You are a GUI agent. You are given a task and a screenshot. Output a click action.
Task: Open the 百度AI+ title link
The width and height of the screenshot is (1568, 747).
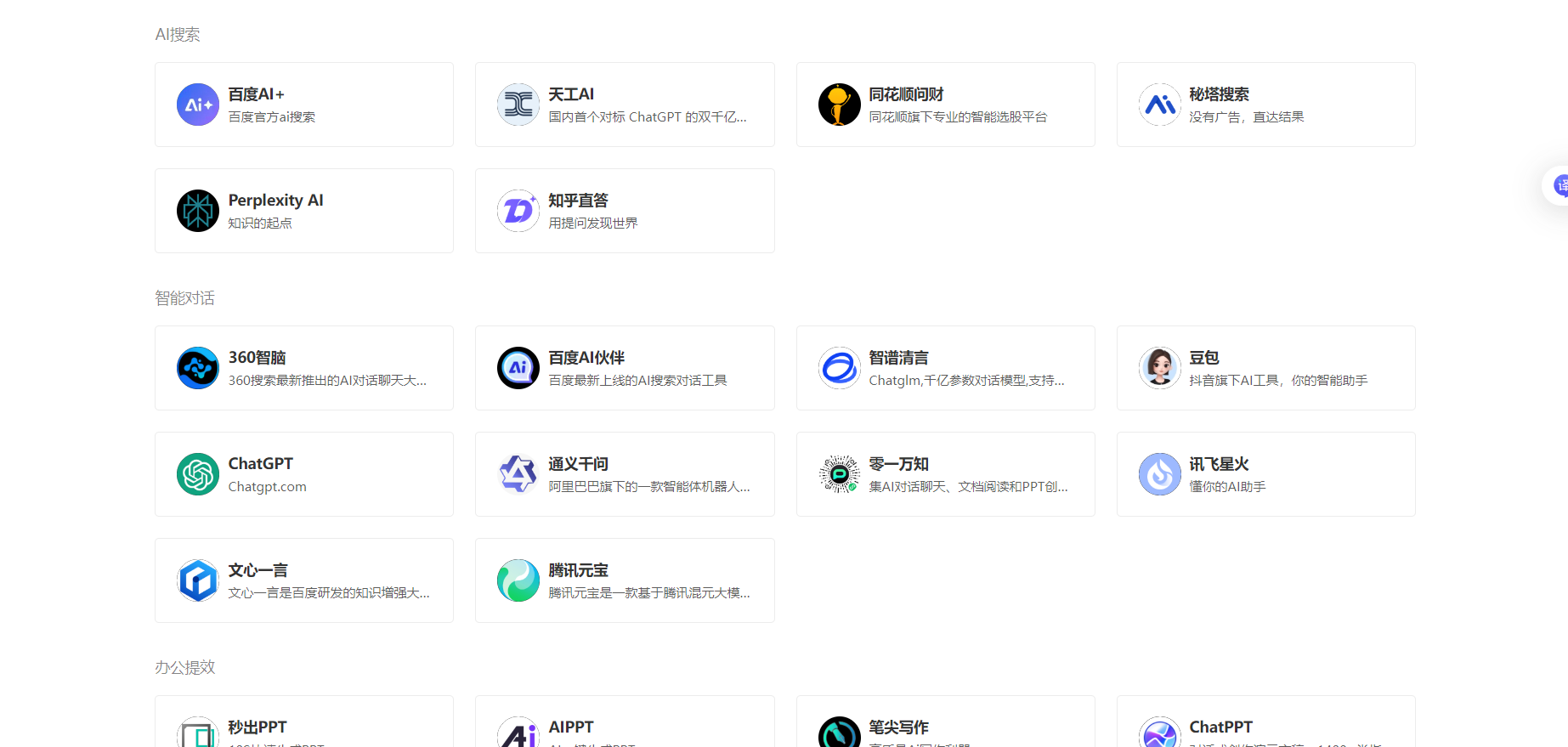[x=257, y=94]
